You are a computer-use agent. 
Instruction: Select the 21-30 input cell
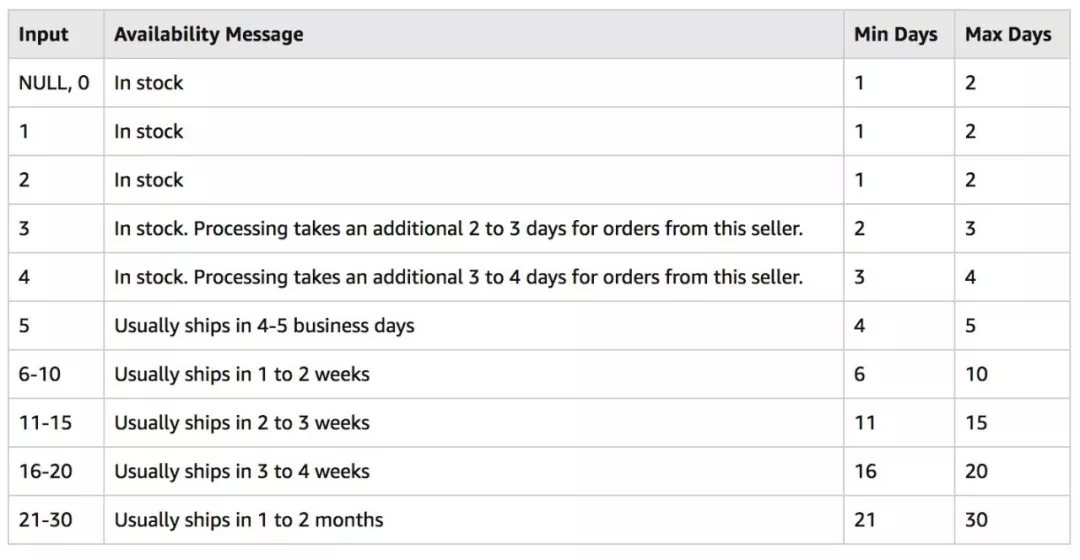pos(45,520)
